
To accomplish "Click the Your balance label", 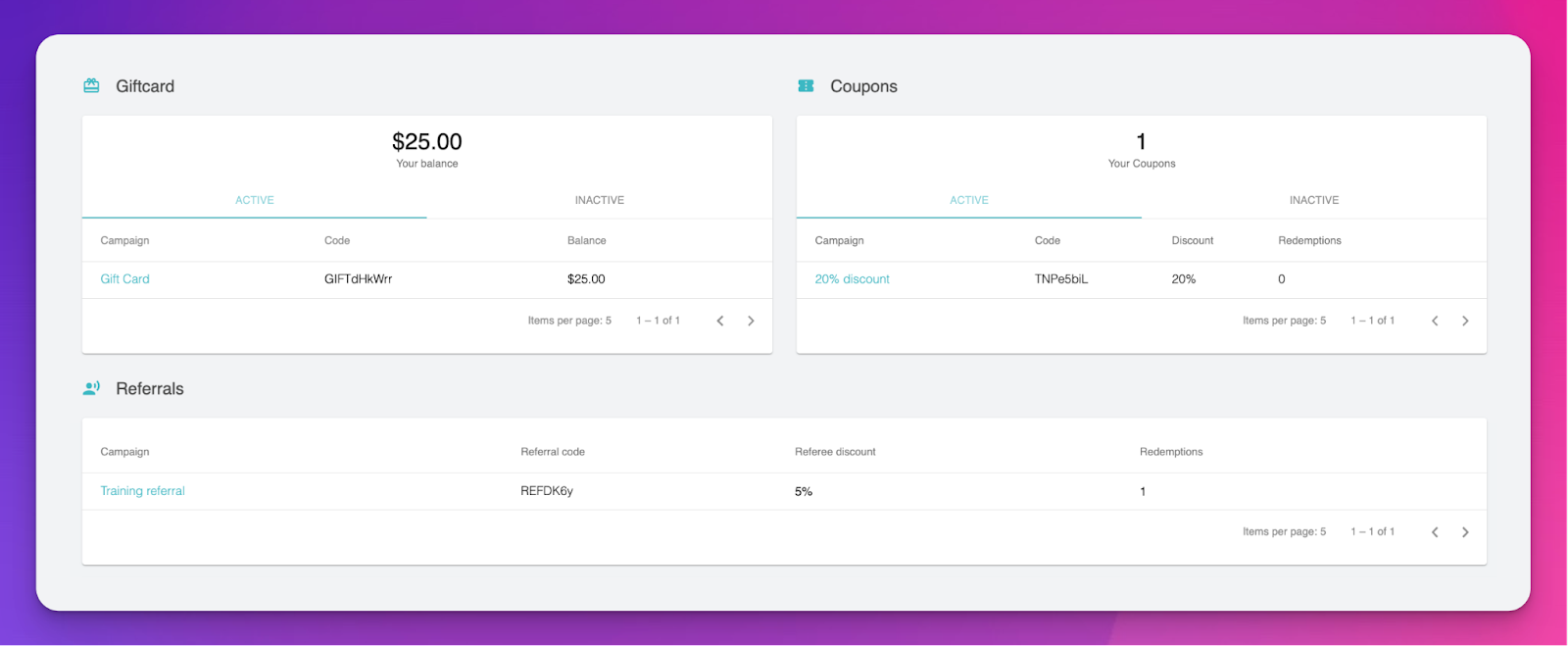I will (427, 164).
